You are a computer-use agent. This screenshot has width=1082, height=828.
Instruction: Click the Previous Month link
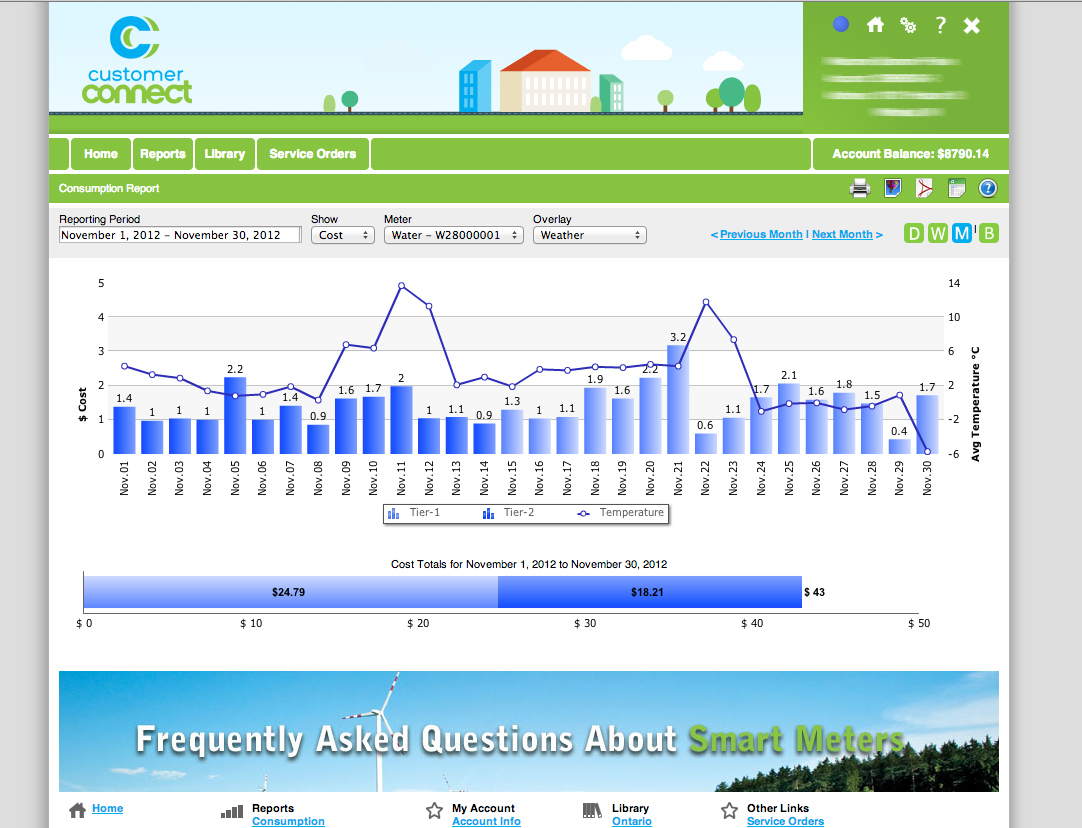[x=760, y=234]
